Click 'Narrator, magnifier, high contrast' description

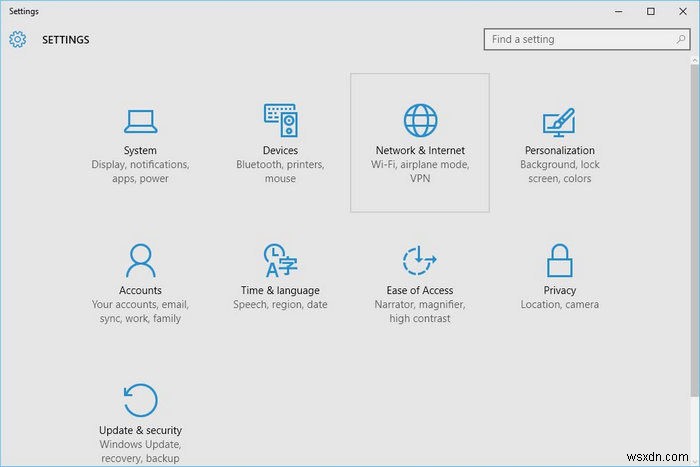pos(420,311)
